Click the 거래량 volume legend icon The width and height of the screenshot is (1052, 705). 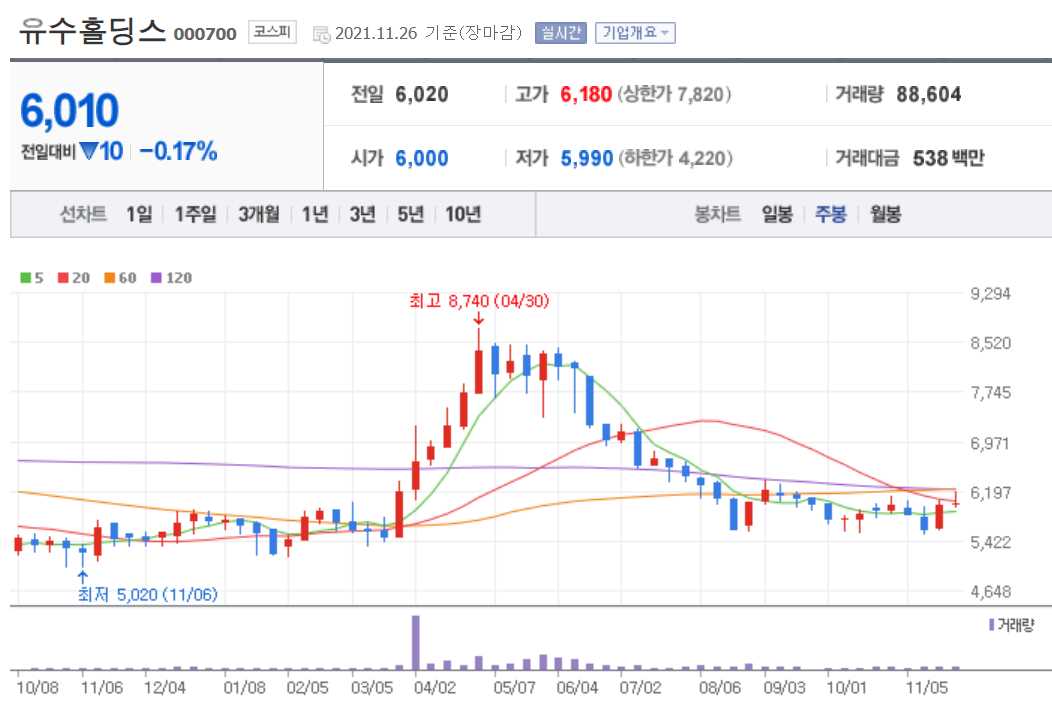991,623
